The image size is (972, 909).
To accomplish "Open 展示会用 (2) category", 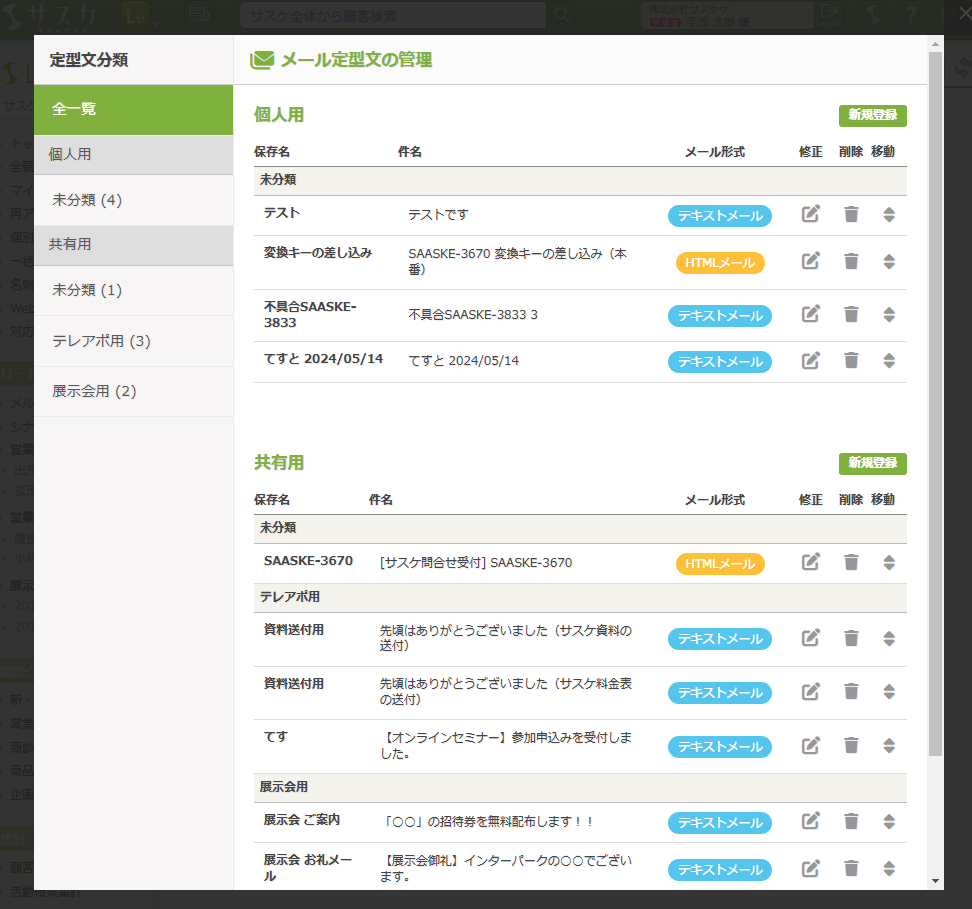I will point(94,391).
